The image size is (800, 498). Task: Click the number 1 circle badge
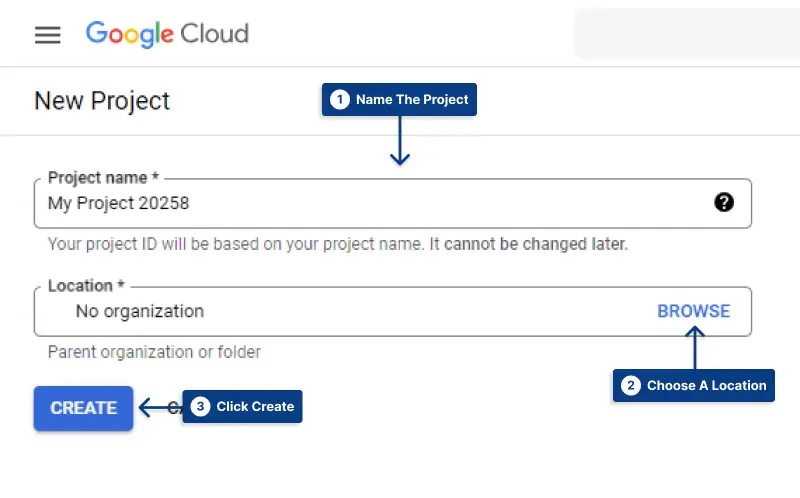[x=340, y=99]
